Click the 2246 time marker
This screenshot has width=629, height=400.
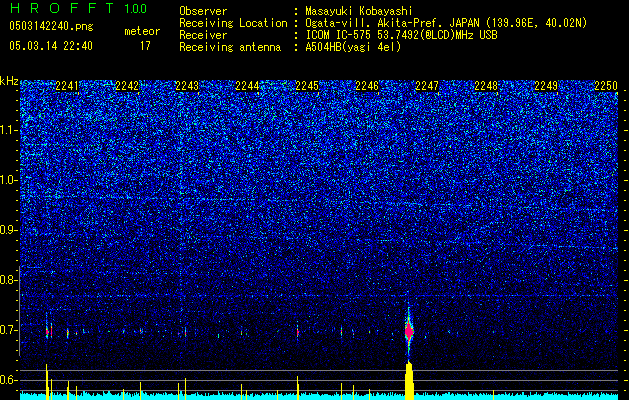coord(367,86)
